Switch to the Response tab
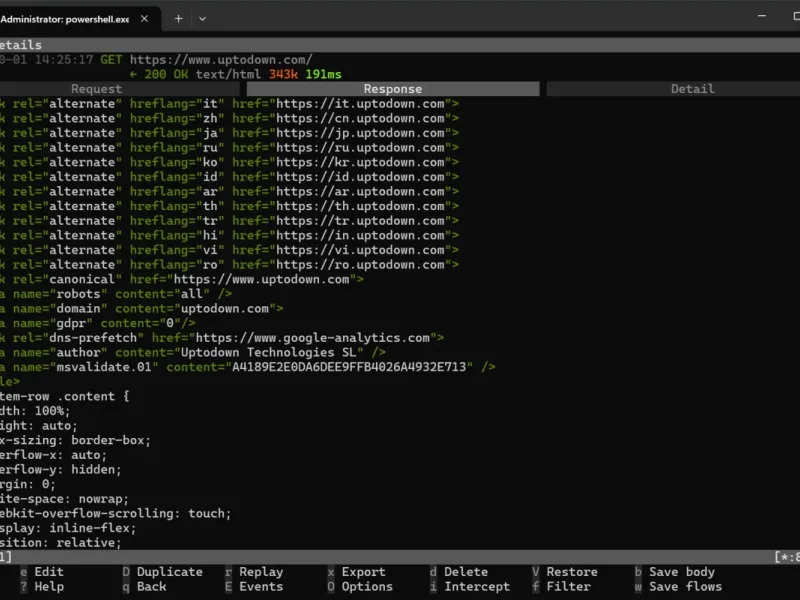This screenshot has height=600, width=800. coord(393,89)
